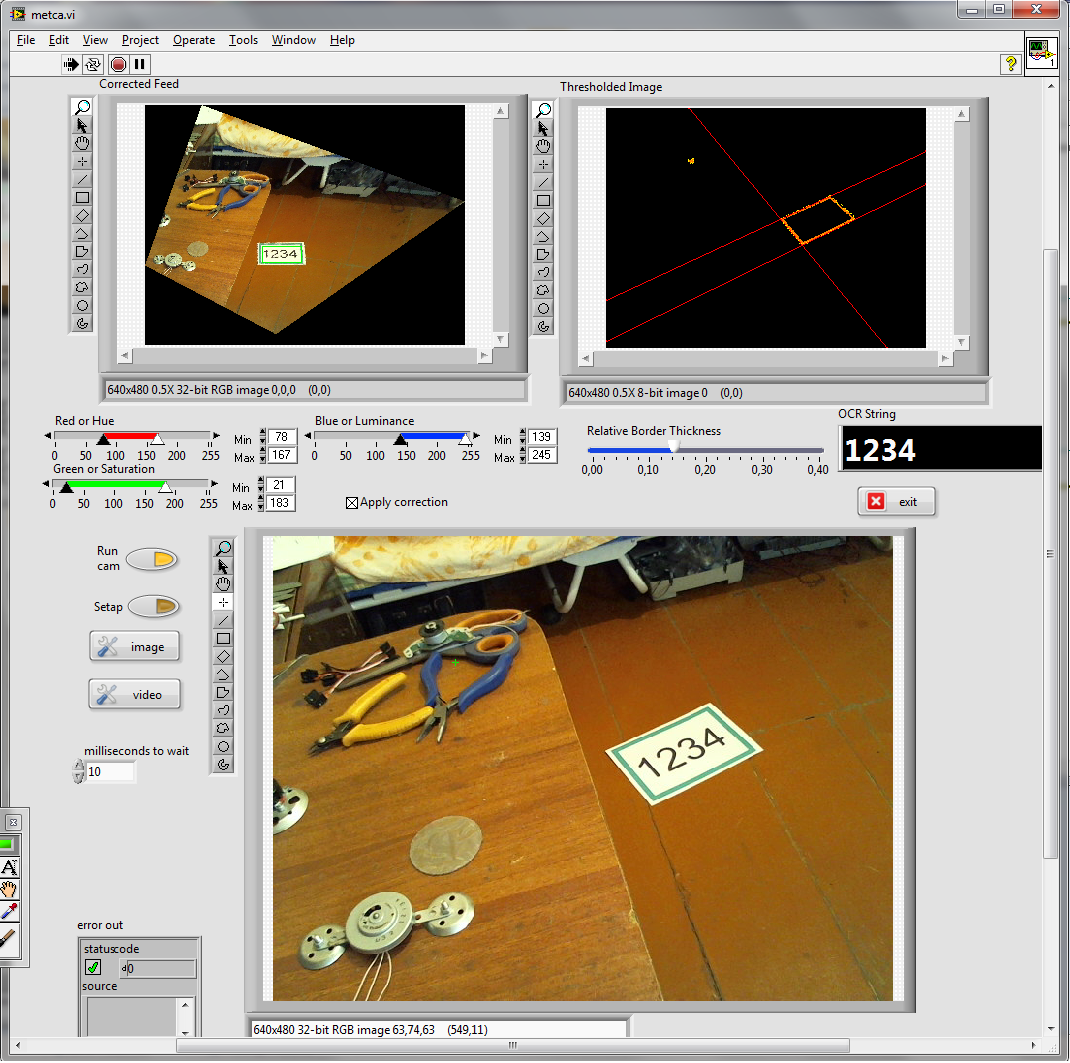
Task: Click the Run arrow in the toolbar
Action: point(71,64)
